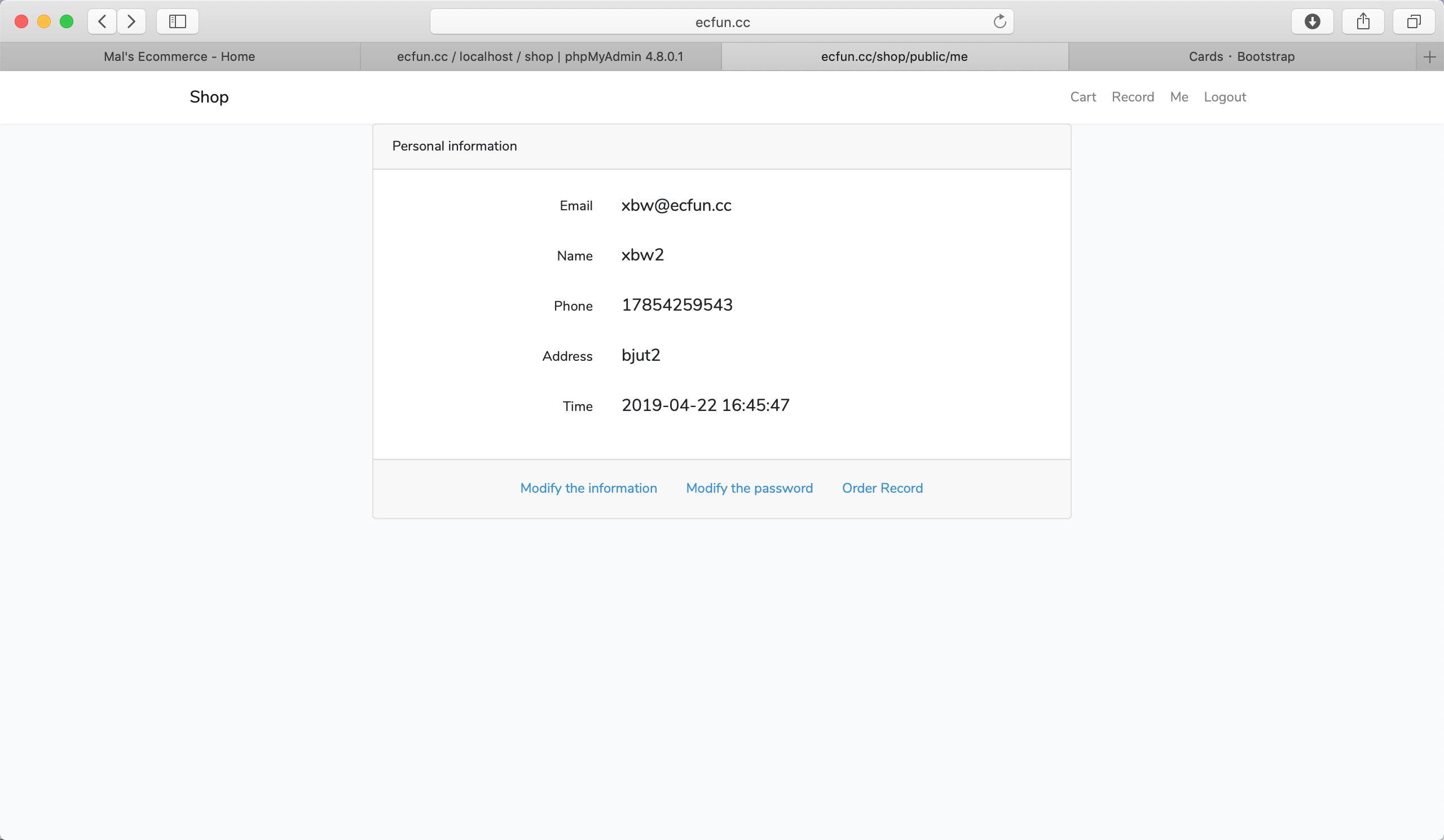Switch to Cards · Bootstrap tab

pyautogui.click(x=1241, y=57)
